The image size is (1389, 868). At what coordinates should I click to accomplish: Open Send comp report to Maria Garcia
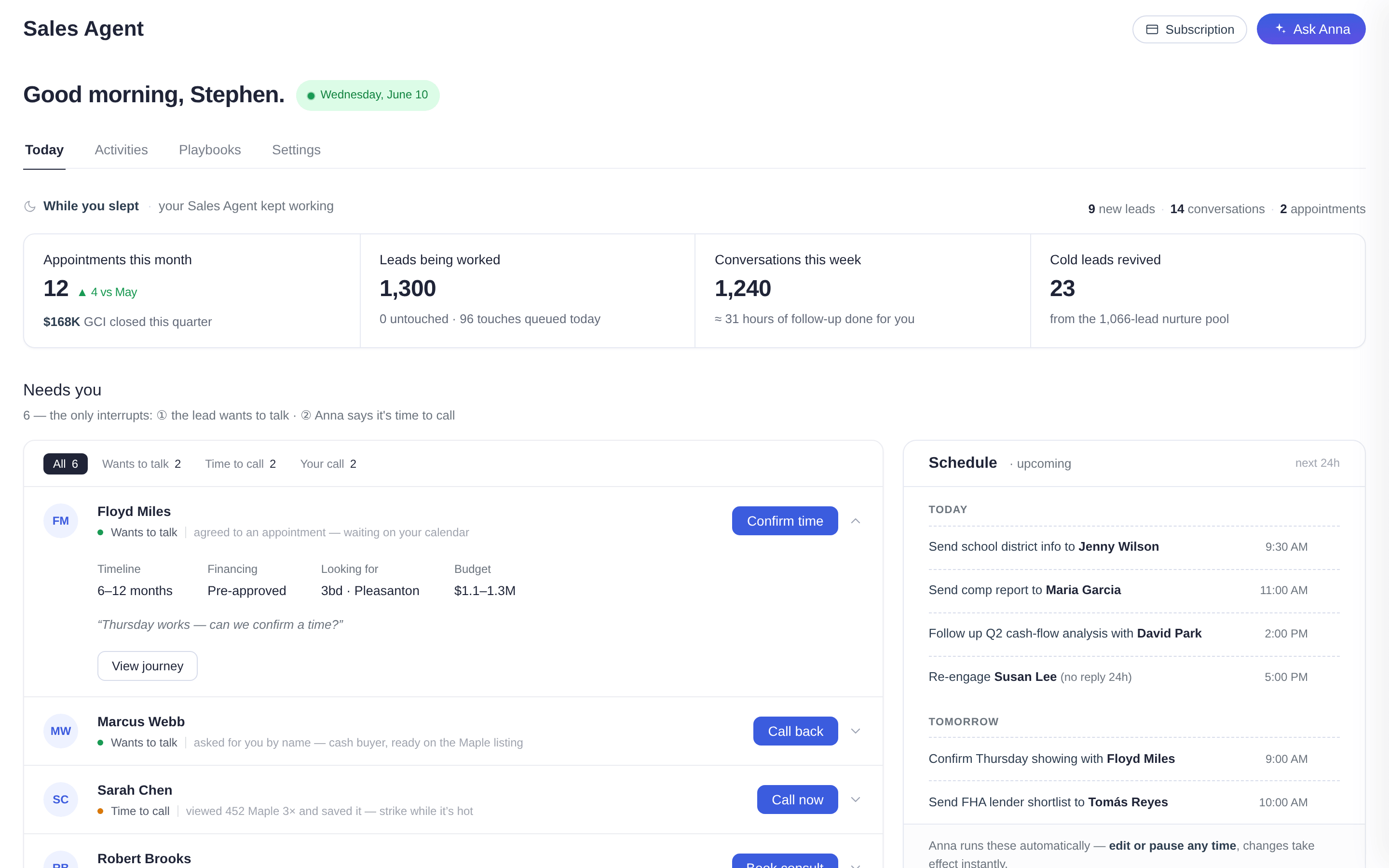click(x=1134, y=590)
